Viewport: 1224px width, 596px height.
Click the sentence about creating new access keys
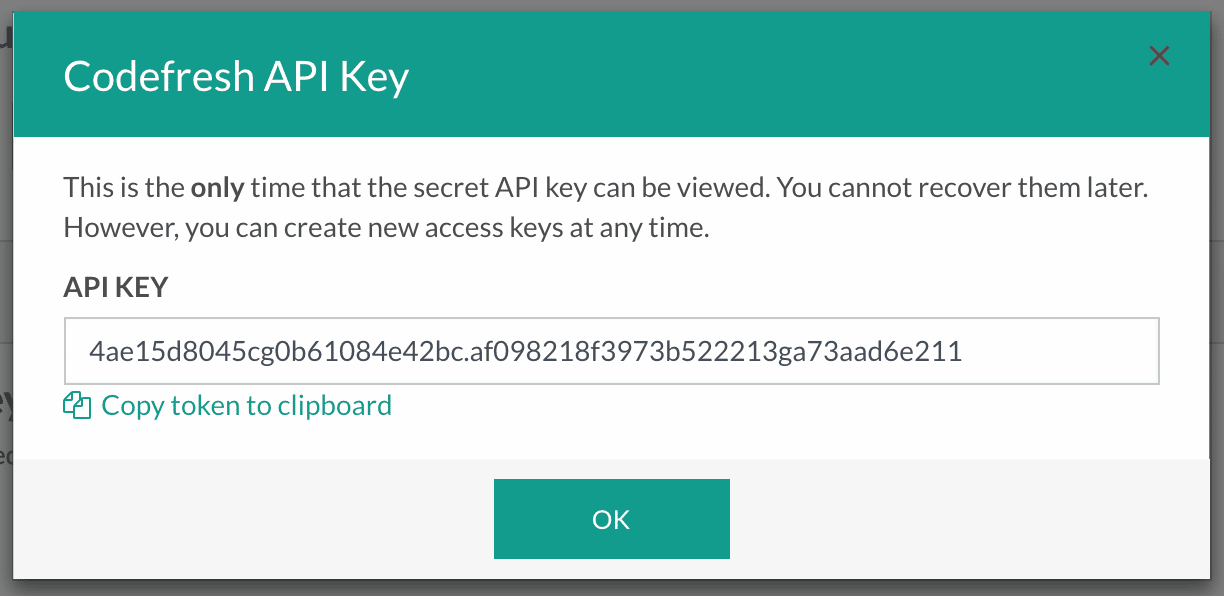click(386, 227)
